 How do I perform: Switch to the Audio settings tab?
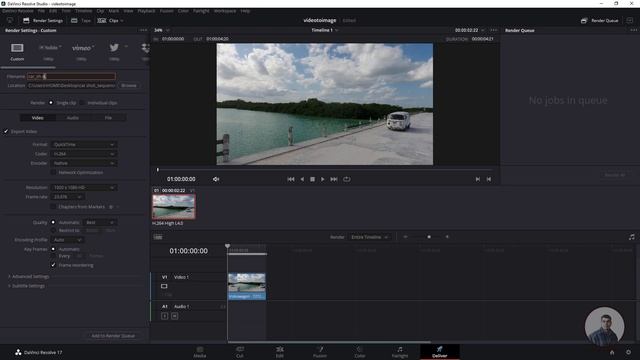point(73,118)
